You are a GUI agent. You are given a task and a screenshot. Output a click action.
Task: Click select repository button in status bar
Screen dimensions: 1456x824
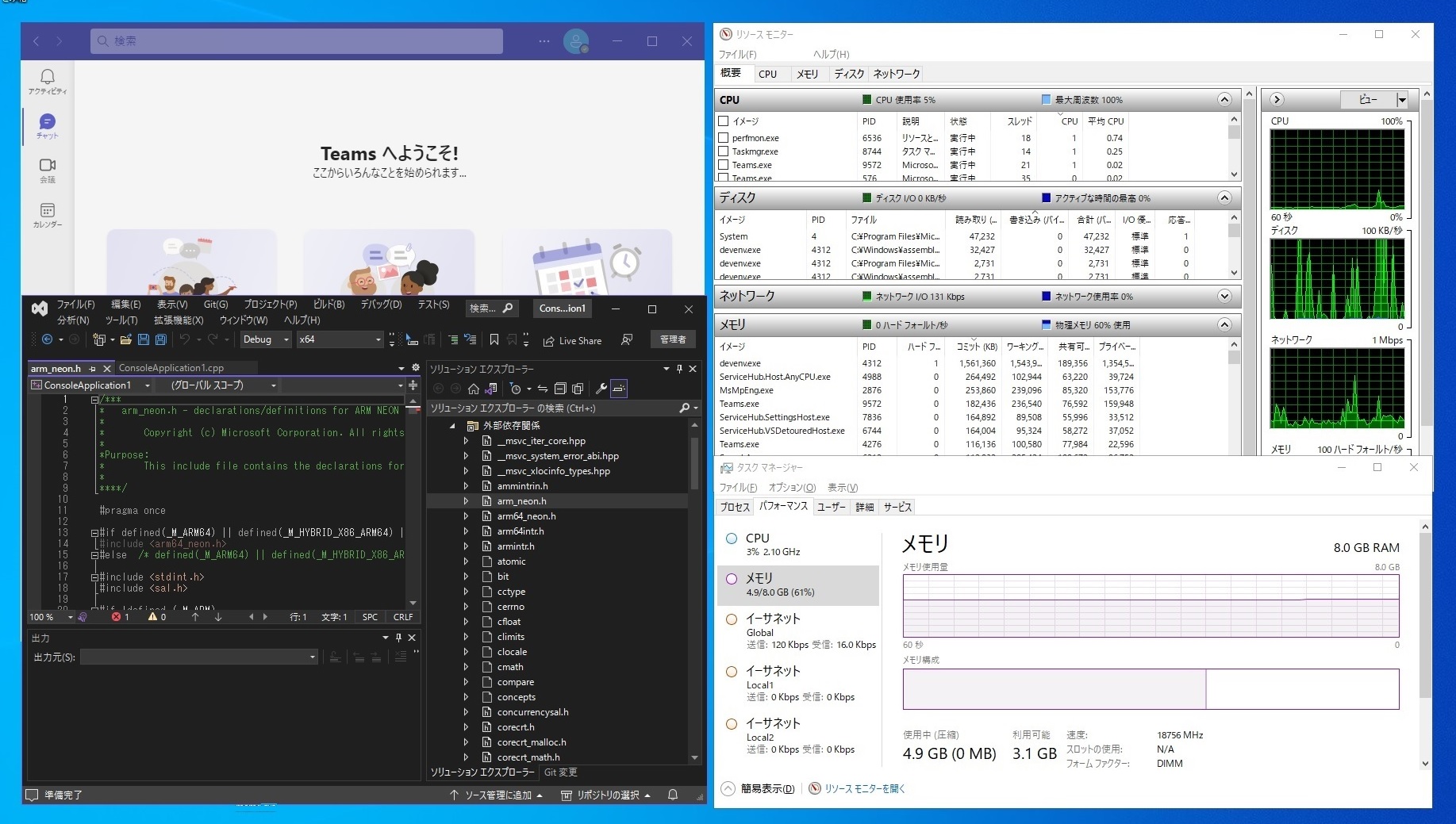[x=605, y=795]
